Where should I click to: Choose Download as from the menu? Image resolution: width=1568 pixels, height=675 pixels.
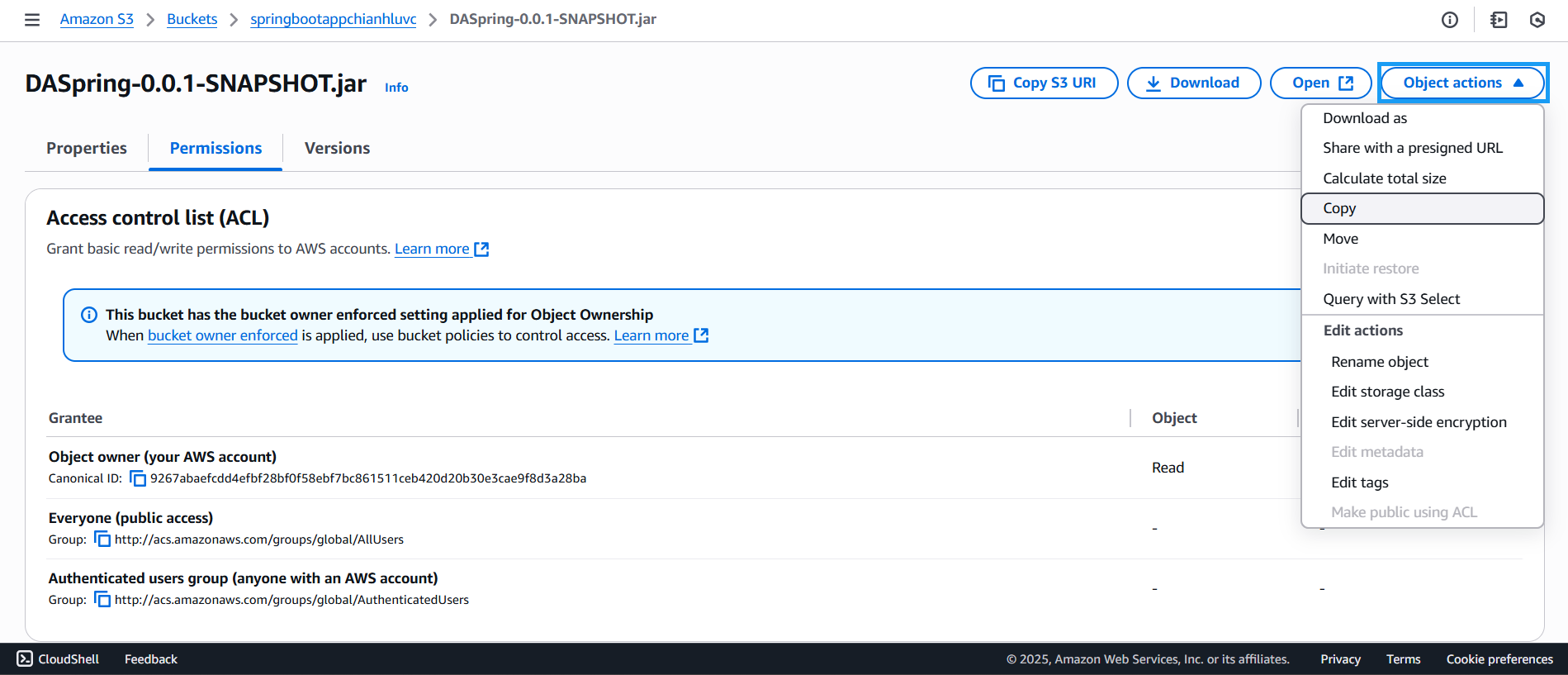[1423, 118]
